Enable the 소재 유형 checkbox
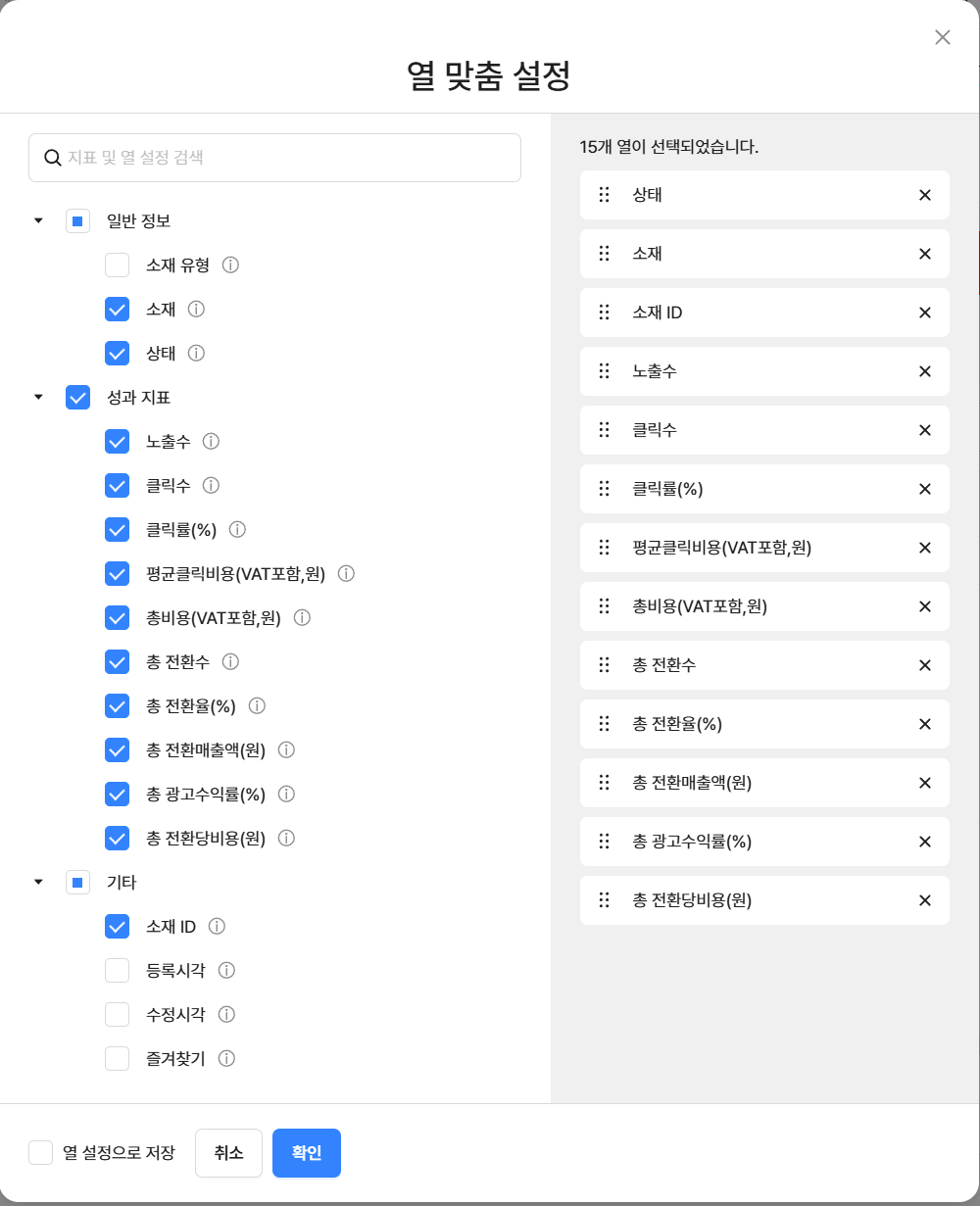 pyautogui.click(x=118, y=265)
